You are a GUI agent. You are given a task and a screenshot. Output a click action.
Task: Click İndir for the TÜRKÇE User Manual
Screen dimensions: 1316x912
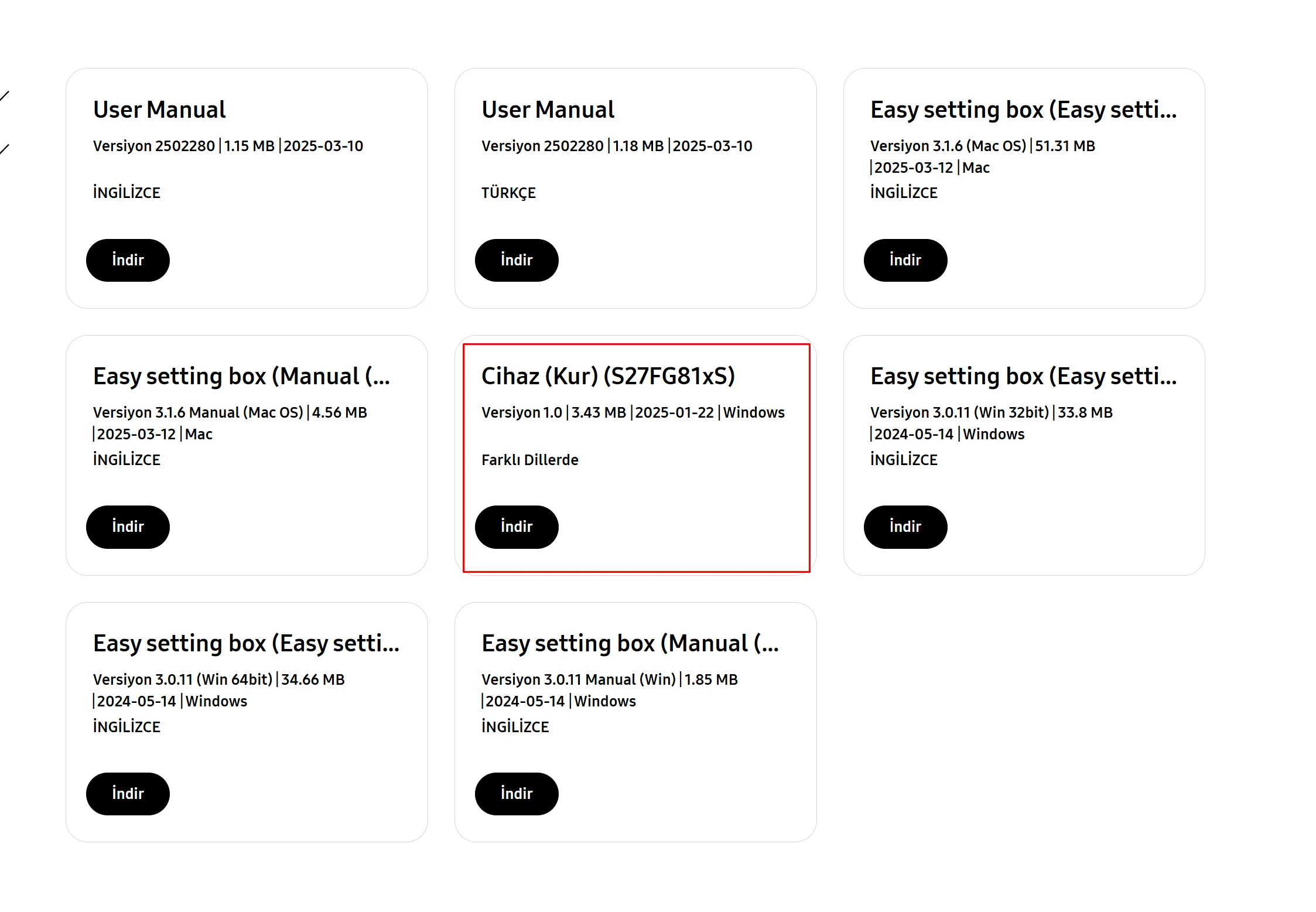516,260
